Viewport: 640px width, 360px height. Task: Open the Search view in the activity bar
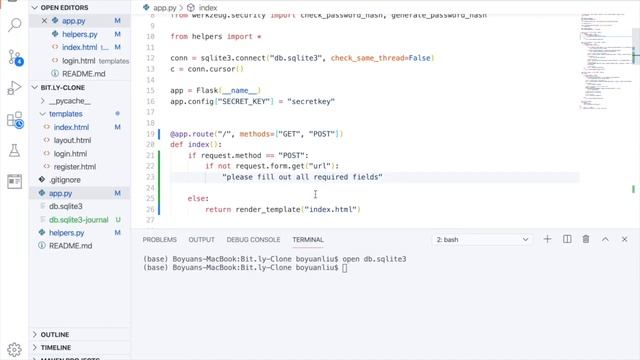click(x=14, y=25)
